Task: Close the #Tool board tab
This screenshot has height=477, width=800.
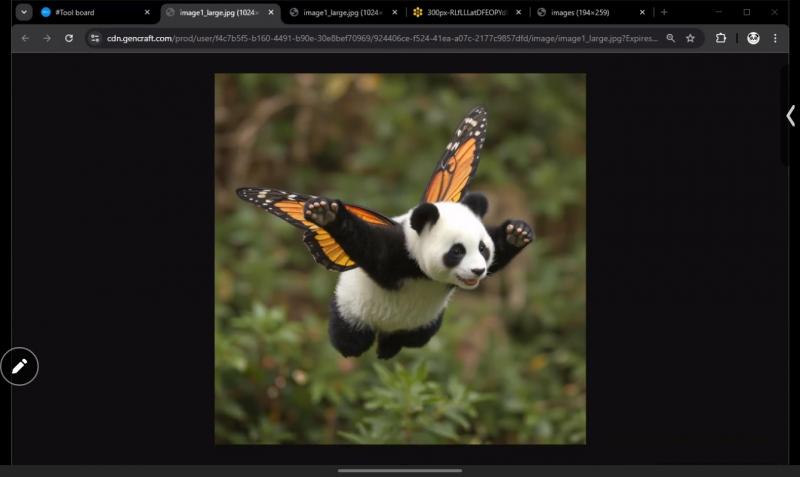Action: [x=147, y=12]
